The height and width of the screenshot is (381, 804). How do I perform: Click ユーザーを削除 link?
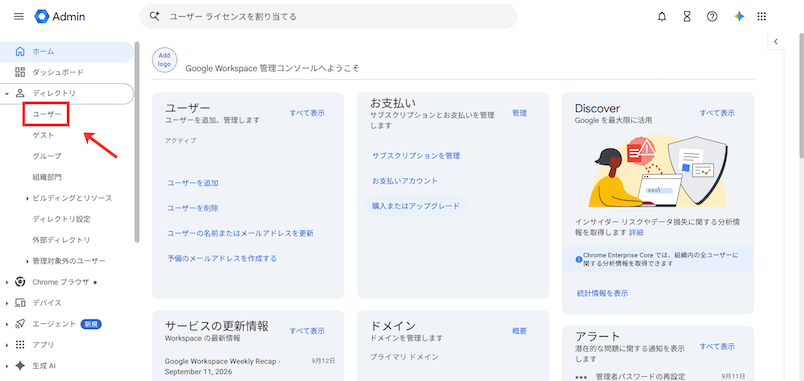[193, 208]
